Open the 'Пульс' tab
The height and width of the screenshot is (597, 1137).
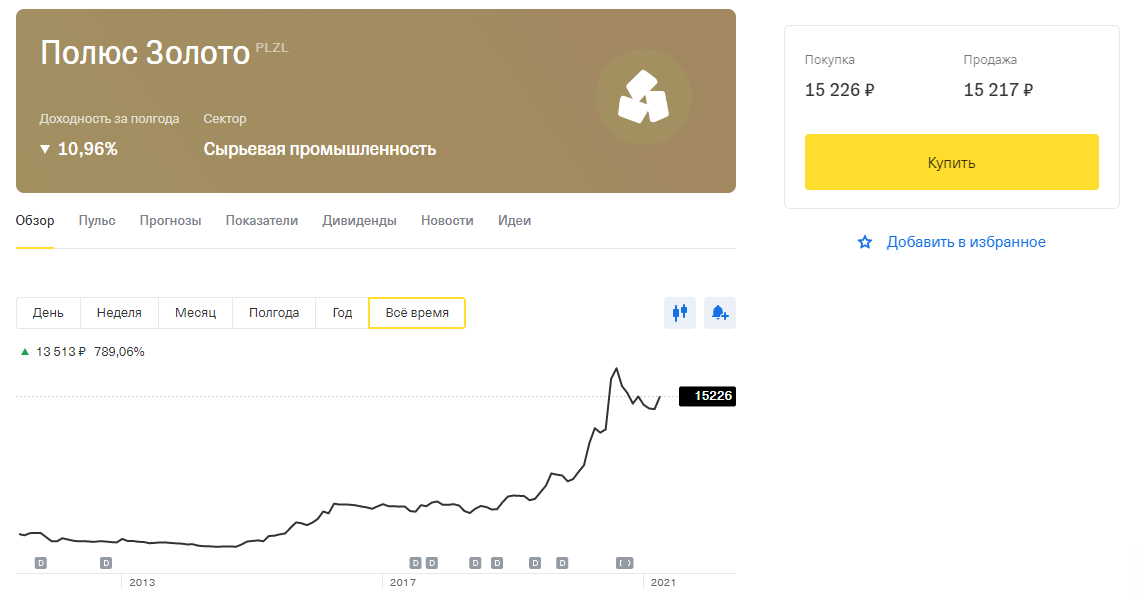tap(96, 220)
